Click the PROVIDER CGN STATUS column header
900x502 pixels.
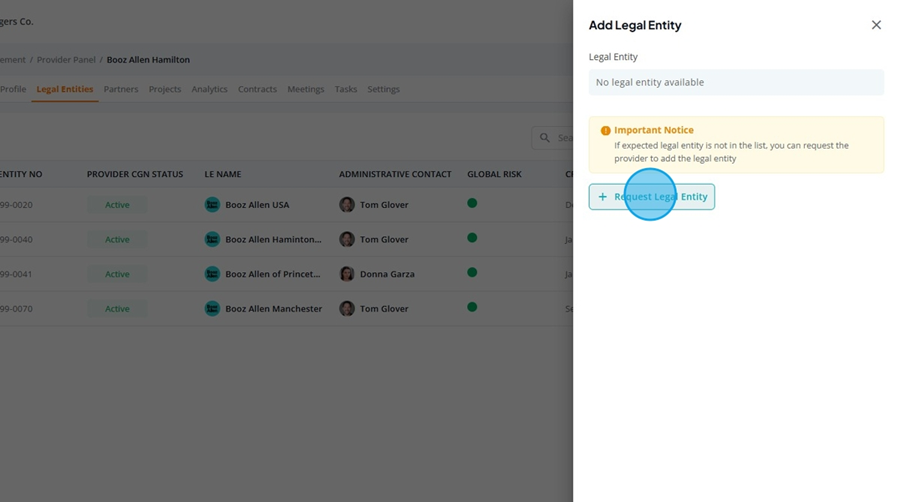tap(135, 174)
